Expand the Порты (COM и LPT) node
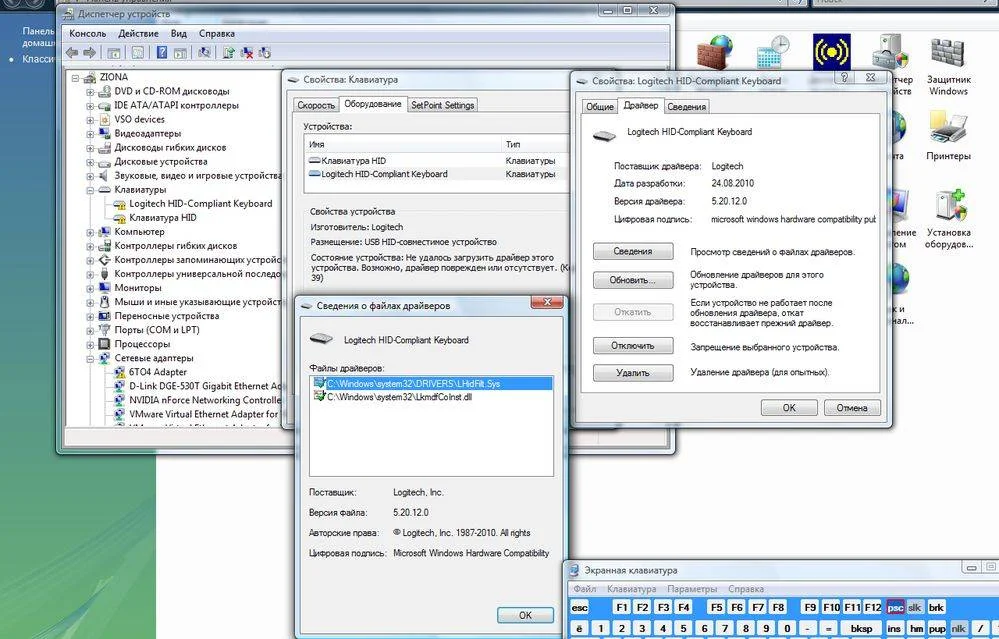 coord(90,330)
